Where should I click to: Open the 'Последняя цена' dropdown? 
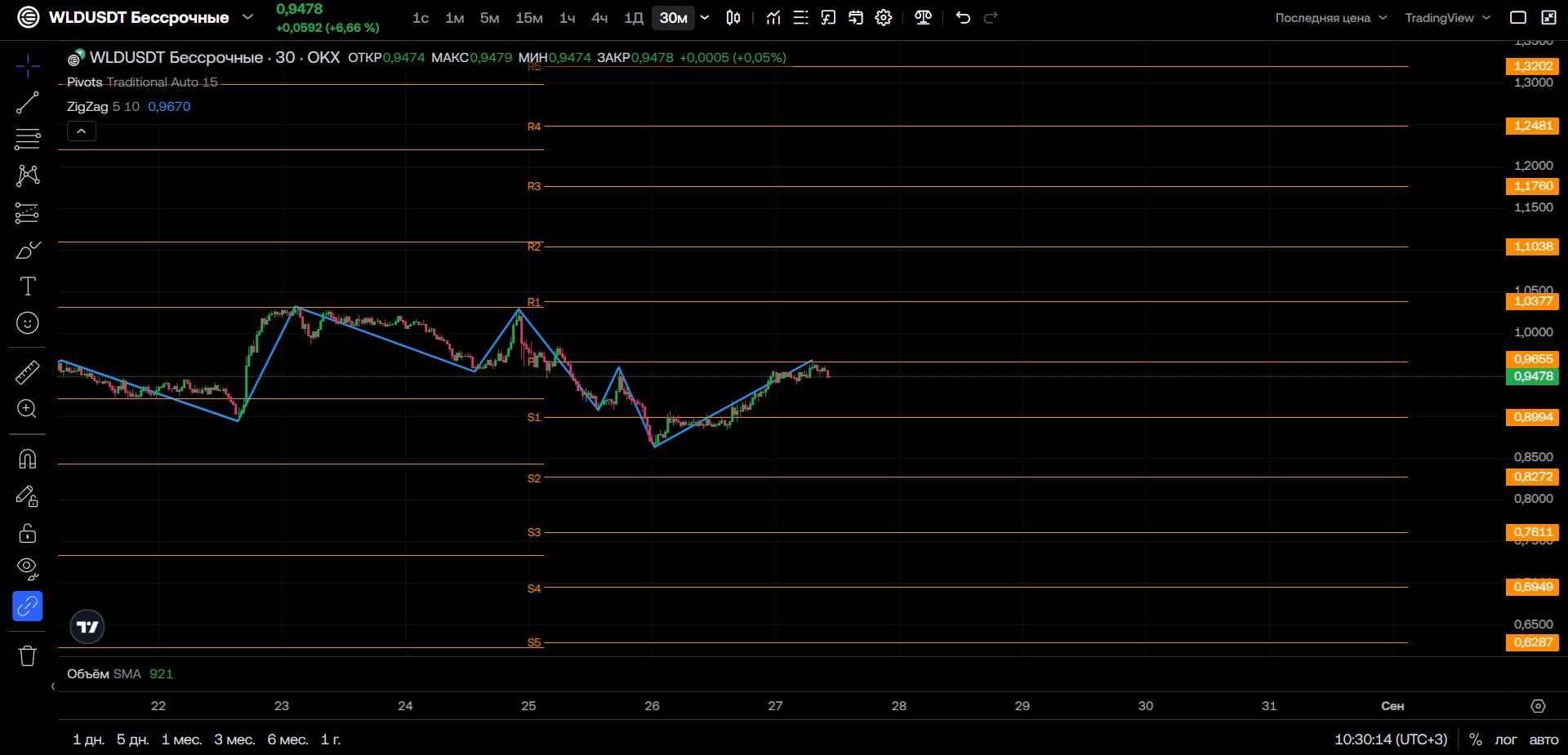click(x=1331, y=17)
